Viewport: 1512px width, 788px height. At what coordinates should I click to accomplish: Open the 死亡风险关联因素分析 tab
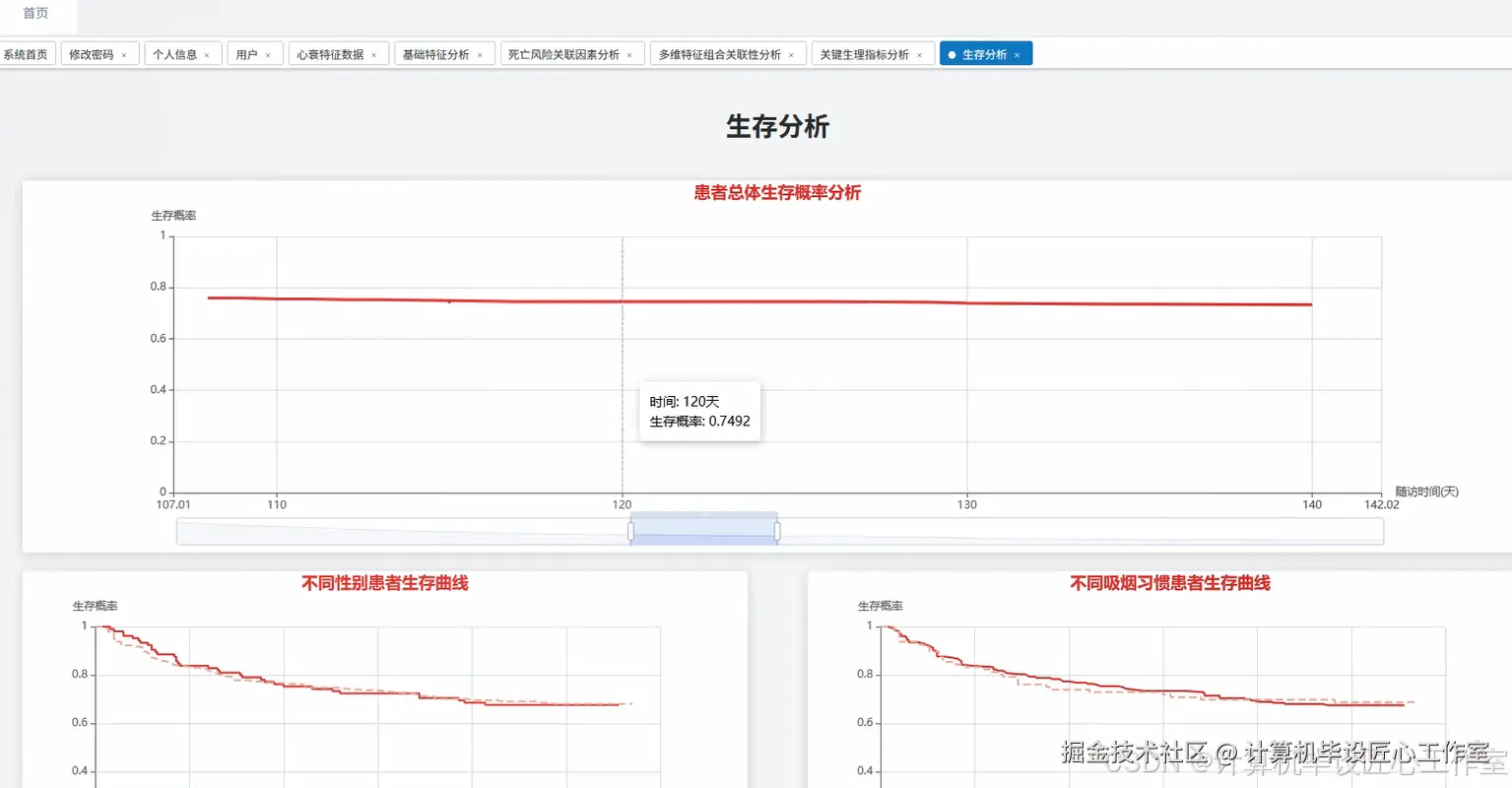[563, 53]
